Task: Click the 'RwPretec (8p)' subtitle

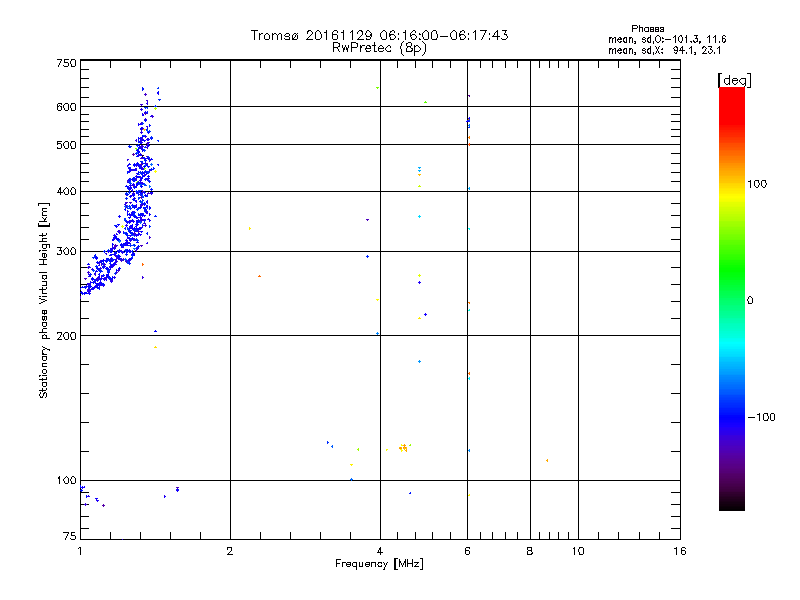Action: 379,48
